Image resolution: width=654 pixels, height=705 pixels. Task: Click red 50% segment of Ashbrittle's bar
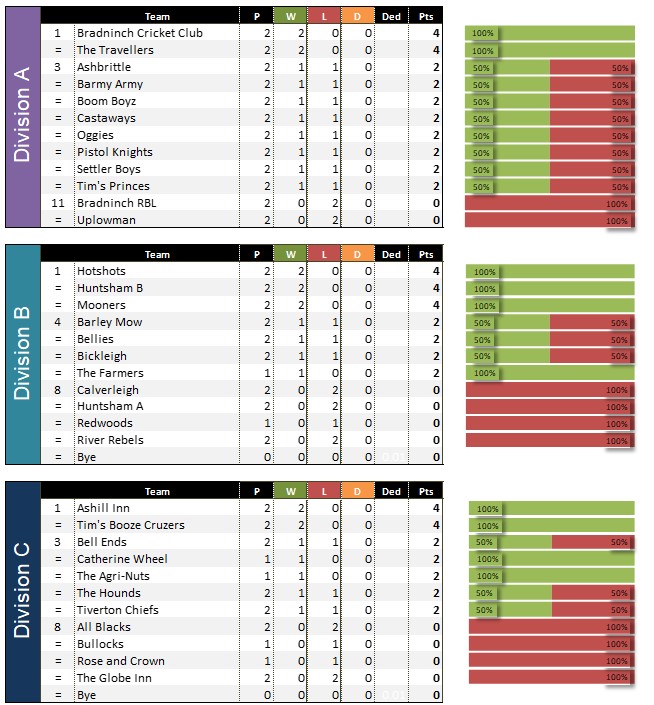point(592,67)
